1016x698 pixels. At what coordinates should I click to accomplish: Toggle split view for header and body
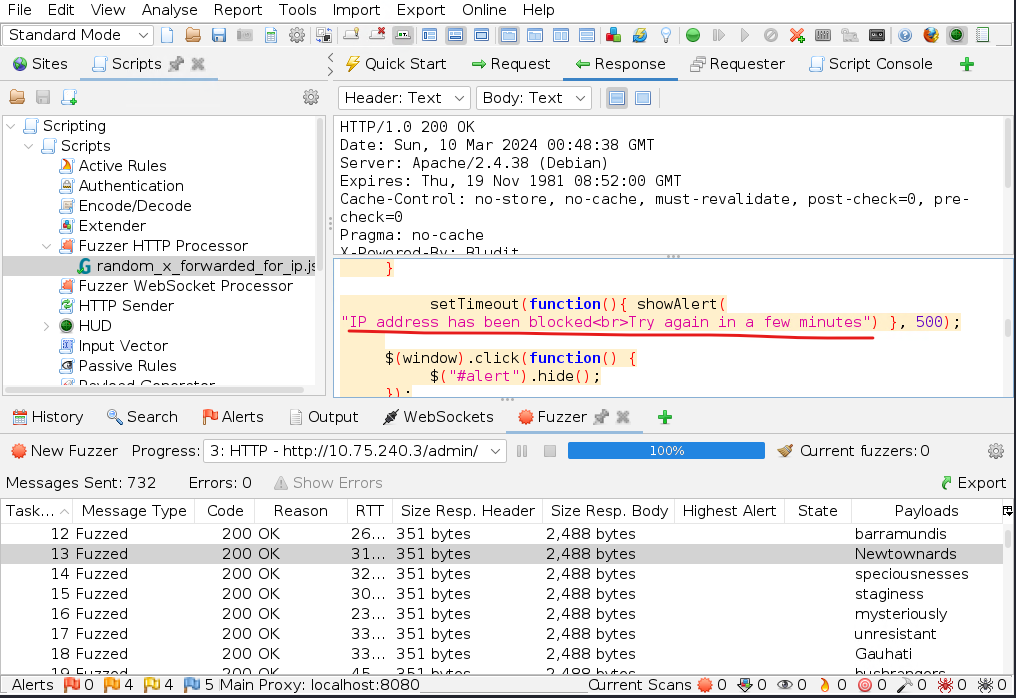tap(617, 98)
